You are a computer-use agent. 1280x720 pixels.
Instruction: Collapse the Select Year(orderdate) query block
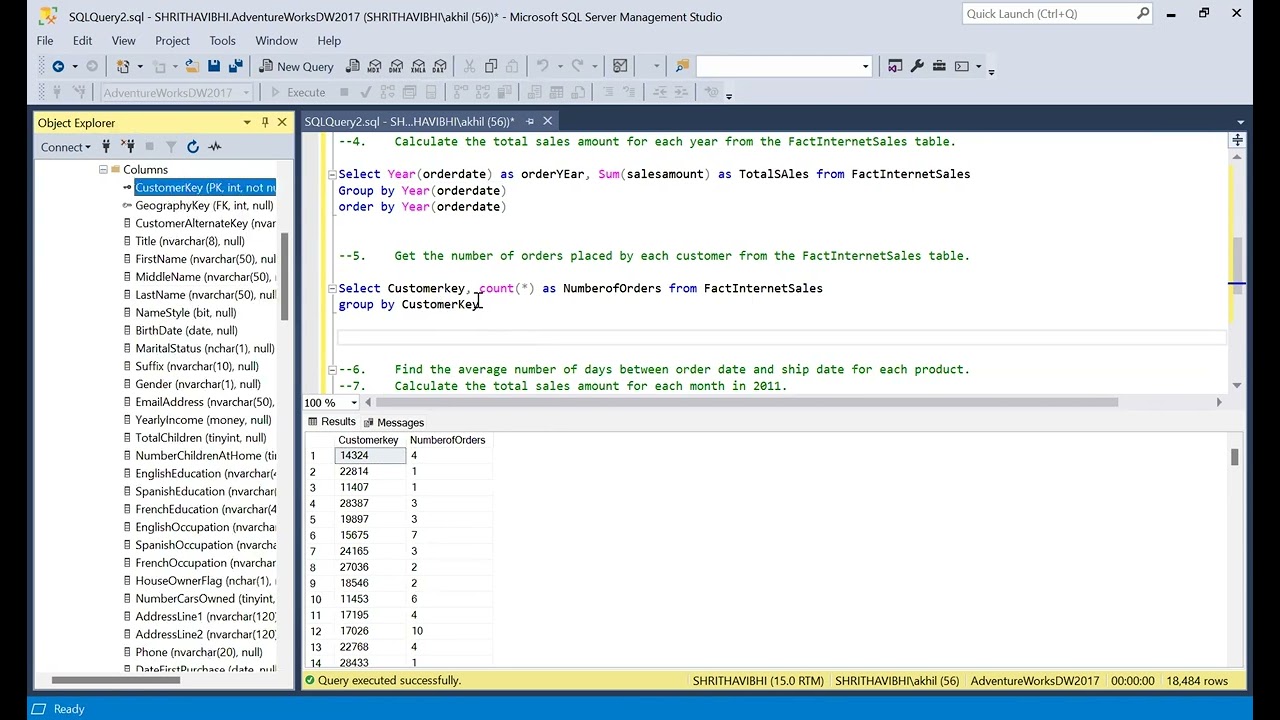tap(331, 174)
